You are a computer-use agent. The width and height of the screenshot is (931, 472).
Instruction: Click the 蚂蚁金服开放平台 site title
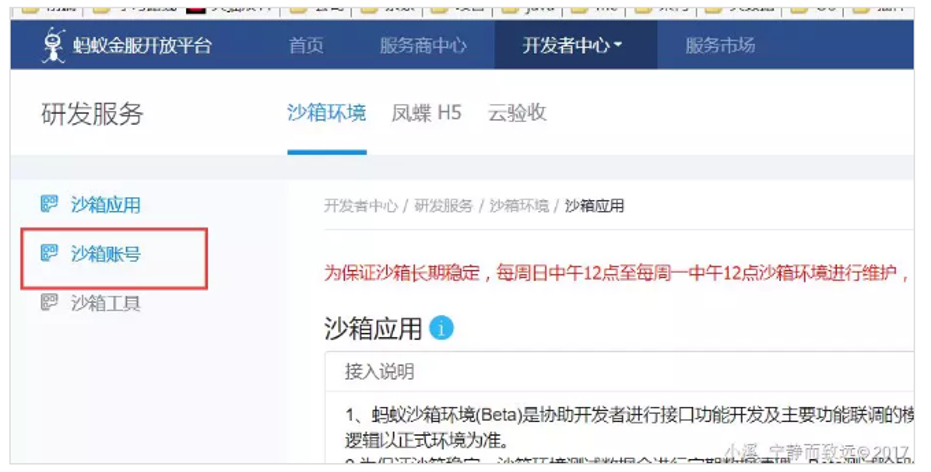(x=142, y=46)
